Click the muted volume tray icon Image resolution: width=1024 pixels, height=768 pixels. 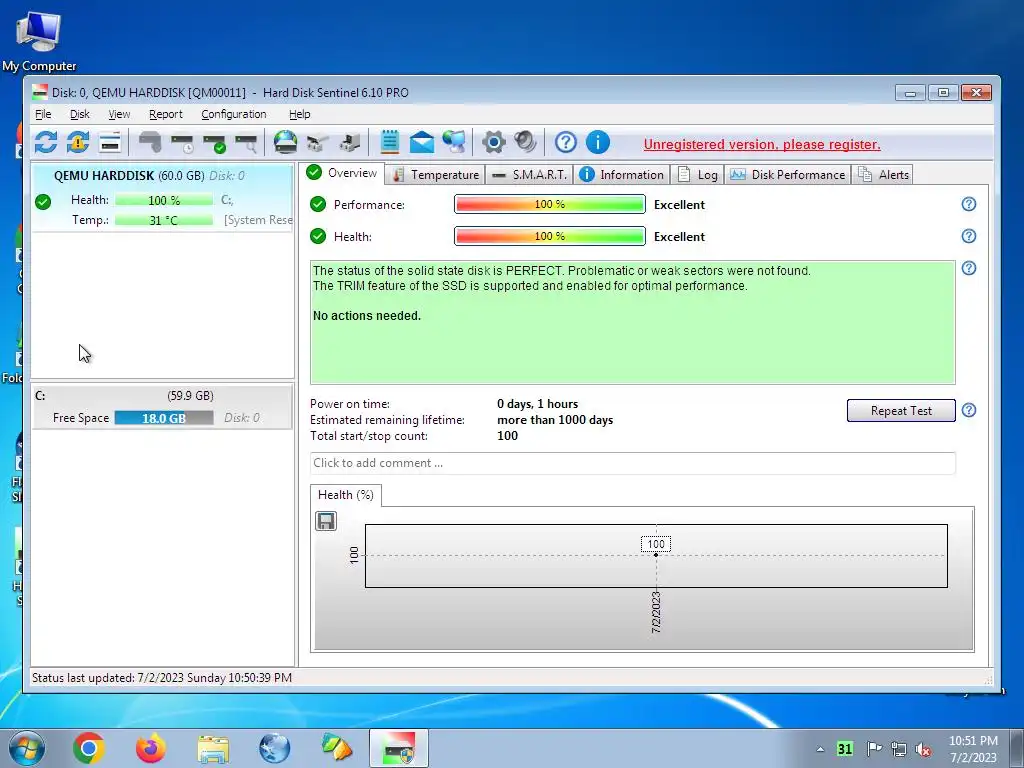click(x=923, y=749)
